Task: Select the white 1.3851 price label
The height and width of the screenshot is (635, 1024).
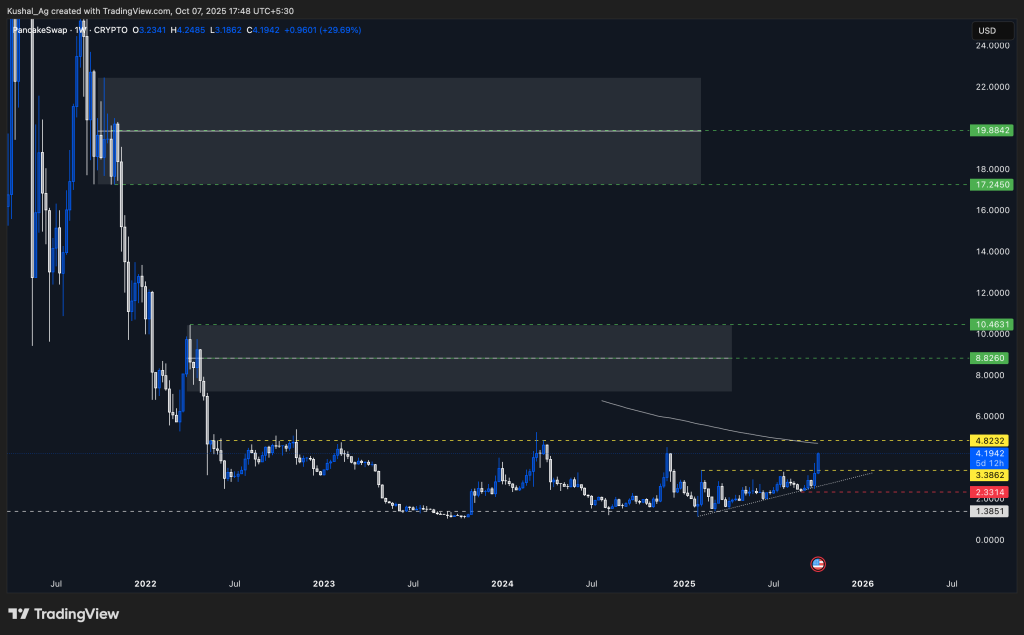Action: tap(989, 512)
